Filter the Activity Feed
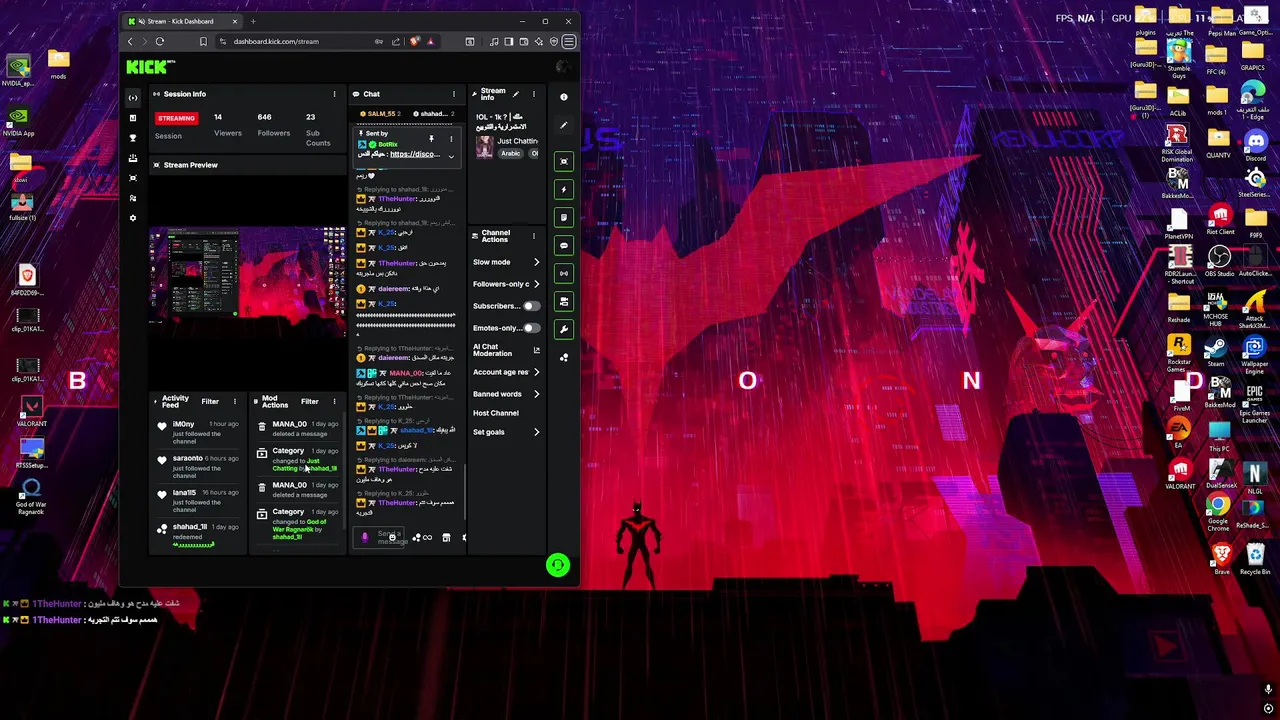The height and width of the screenshot is (720, 1280). click(x=210, y=402)
